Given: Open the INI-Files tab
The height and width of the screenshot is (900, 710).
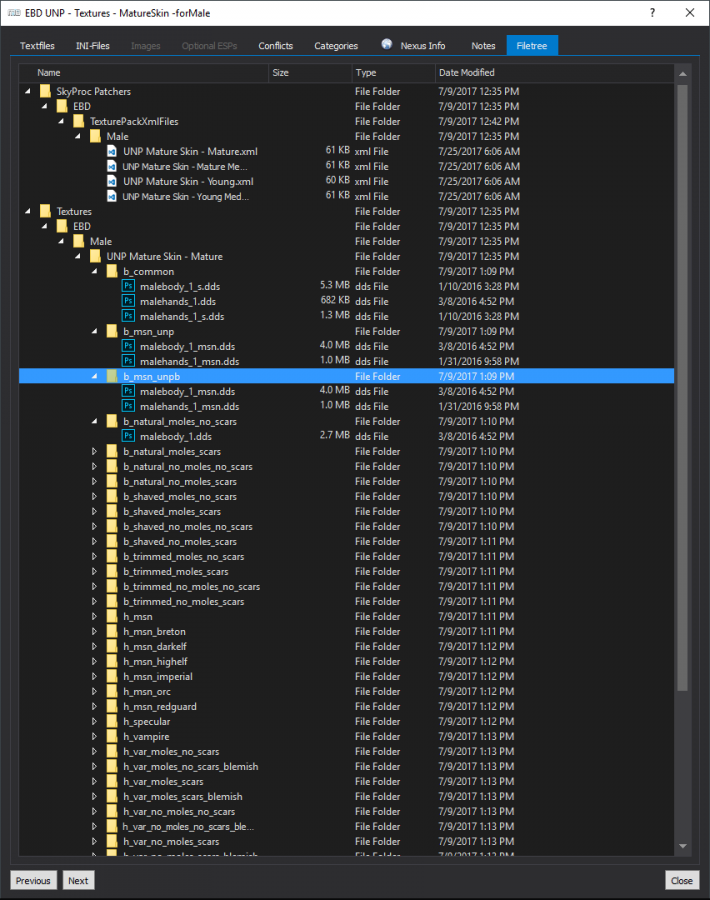Looking at the screenshot, I should tap(92, 45).
